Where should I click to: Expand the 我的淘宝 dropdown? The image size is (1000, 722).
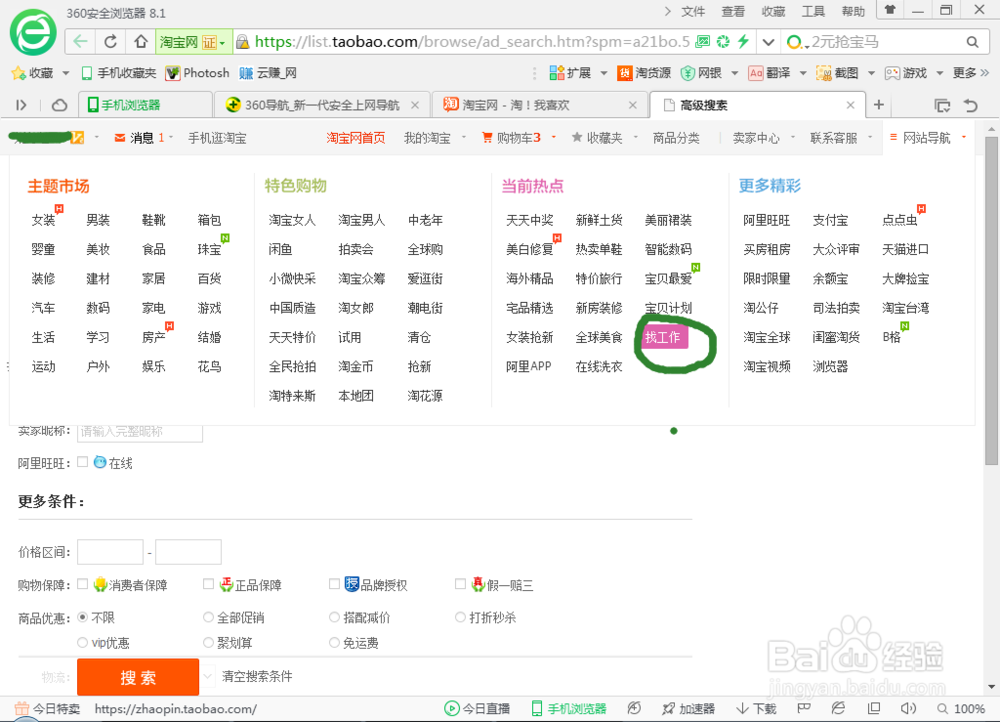pyautogui.click(x=464, y=137)
